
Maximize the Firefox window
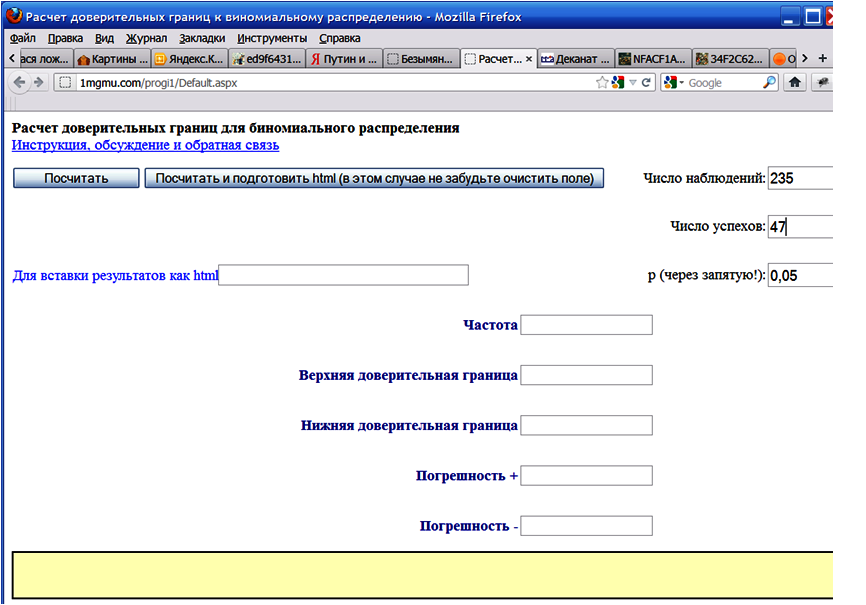(x=812, y=16)
